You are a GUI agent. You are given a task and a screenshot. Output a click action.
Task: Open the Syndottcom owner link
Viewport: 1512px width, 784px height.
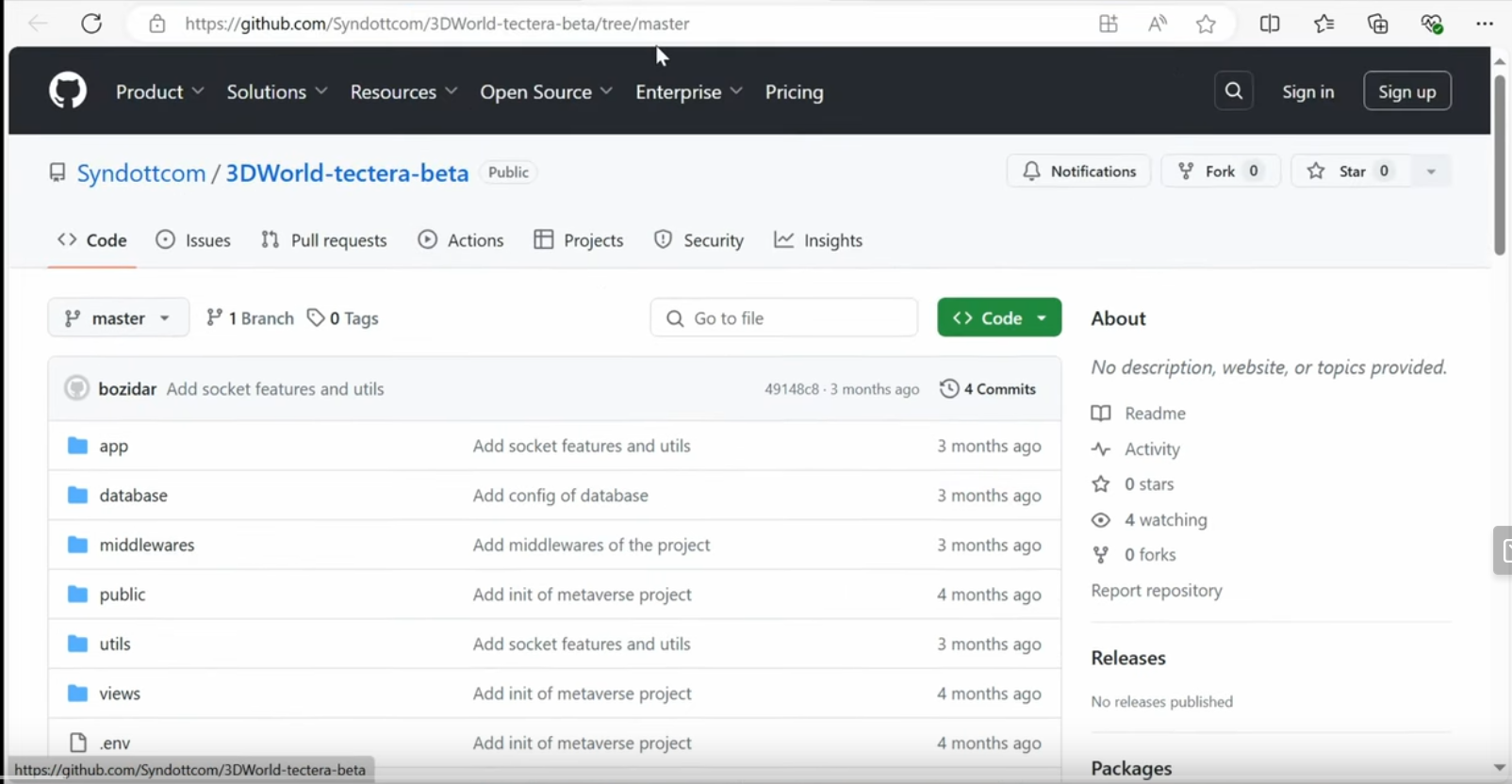point(141,173)
